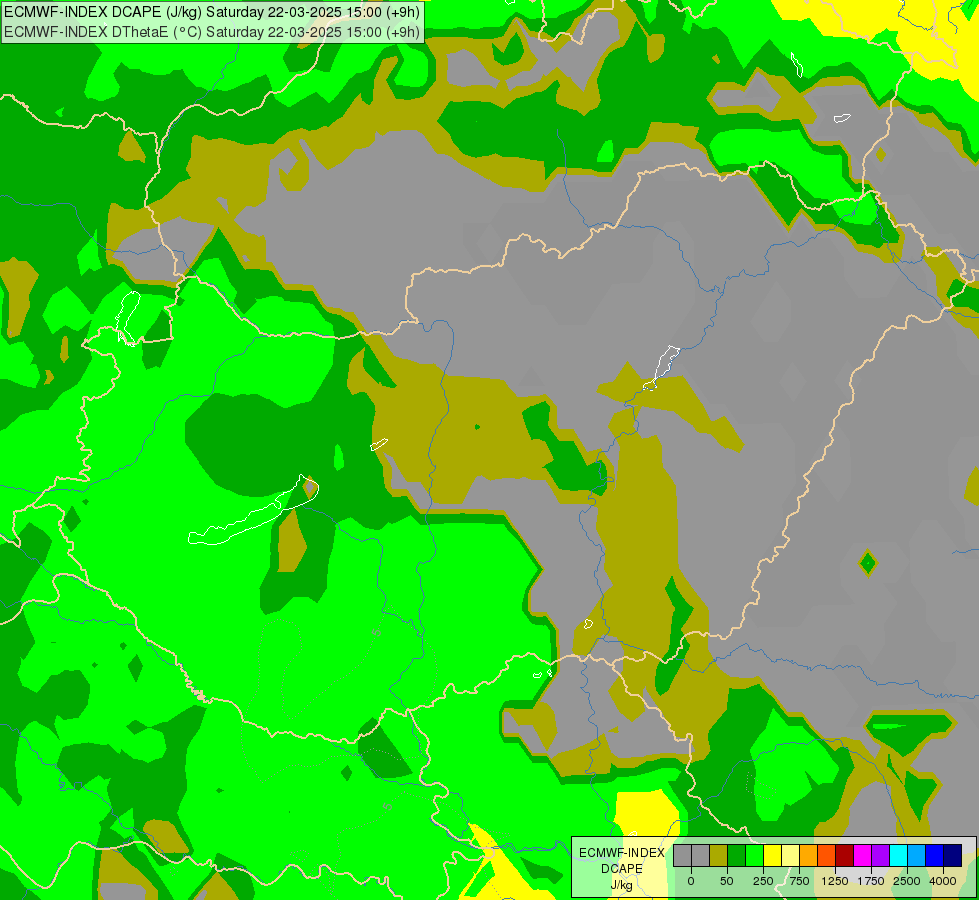
Task: Click the legend DCAPE label
Action: coord(622,869)
